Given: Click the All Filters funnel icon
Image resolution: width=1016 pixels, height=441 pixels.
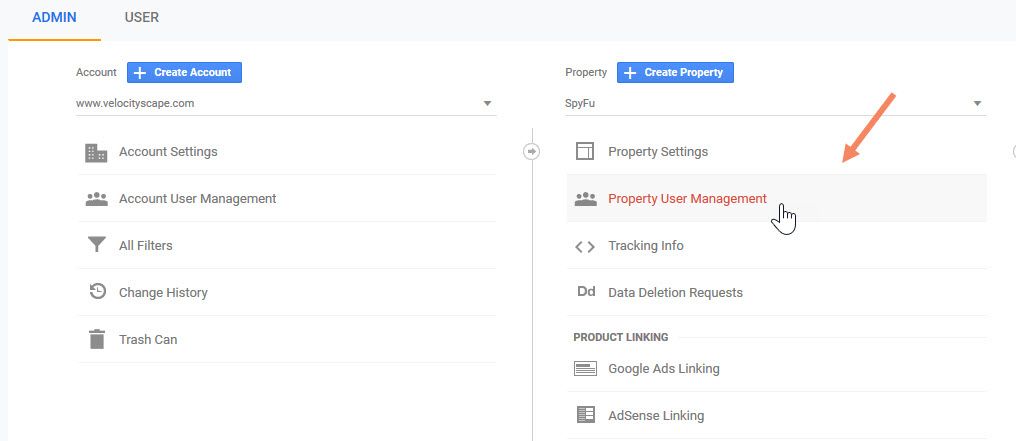Looking at the screenshot, I should pyautogui.click(x=96, y=246).
